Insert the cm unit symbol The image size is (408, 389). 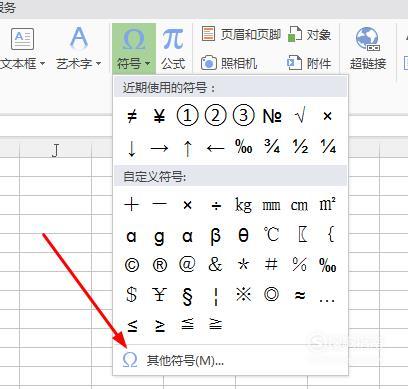(299, 205)
